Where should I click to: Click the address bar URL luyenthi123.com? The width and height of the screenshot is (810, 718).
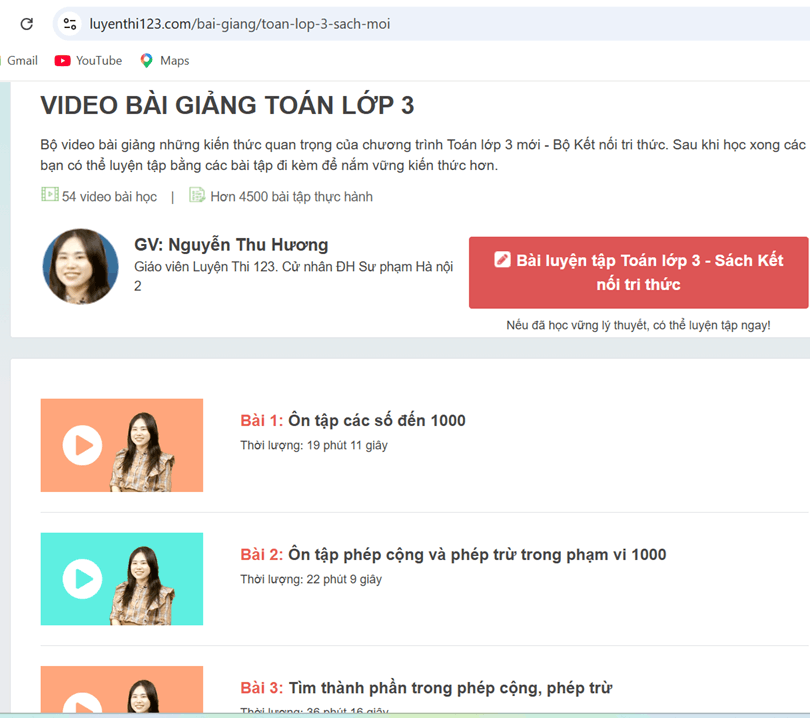point(240,24)
